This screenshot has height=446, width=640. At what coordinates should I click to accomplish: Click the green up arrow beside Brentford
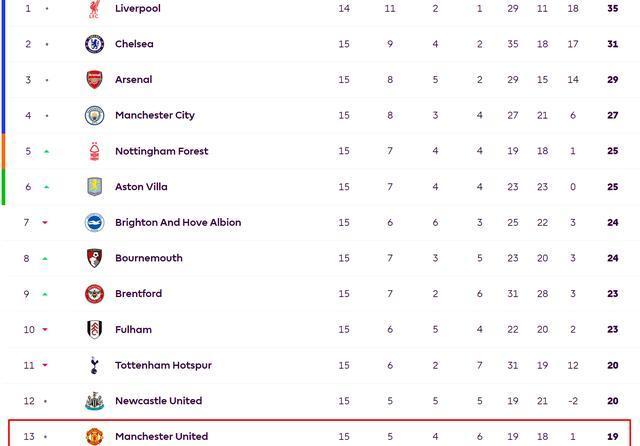(45, 294)
